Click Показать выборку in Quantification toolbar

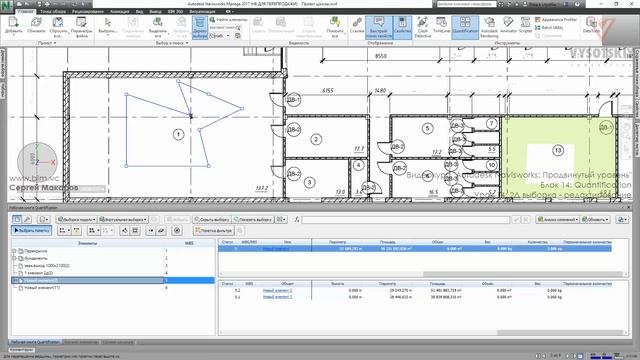tap(253, 220)
